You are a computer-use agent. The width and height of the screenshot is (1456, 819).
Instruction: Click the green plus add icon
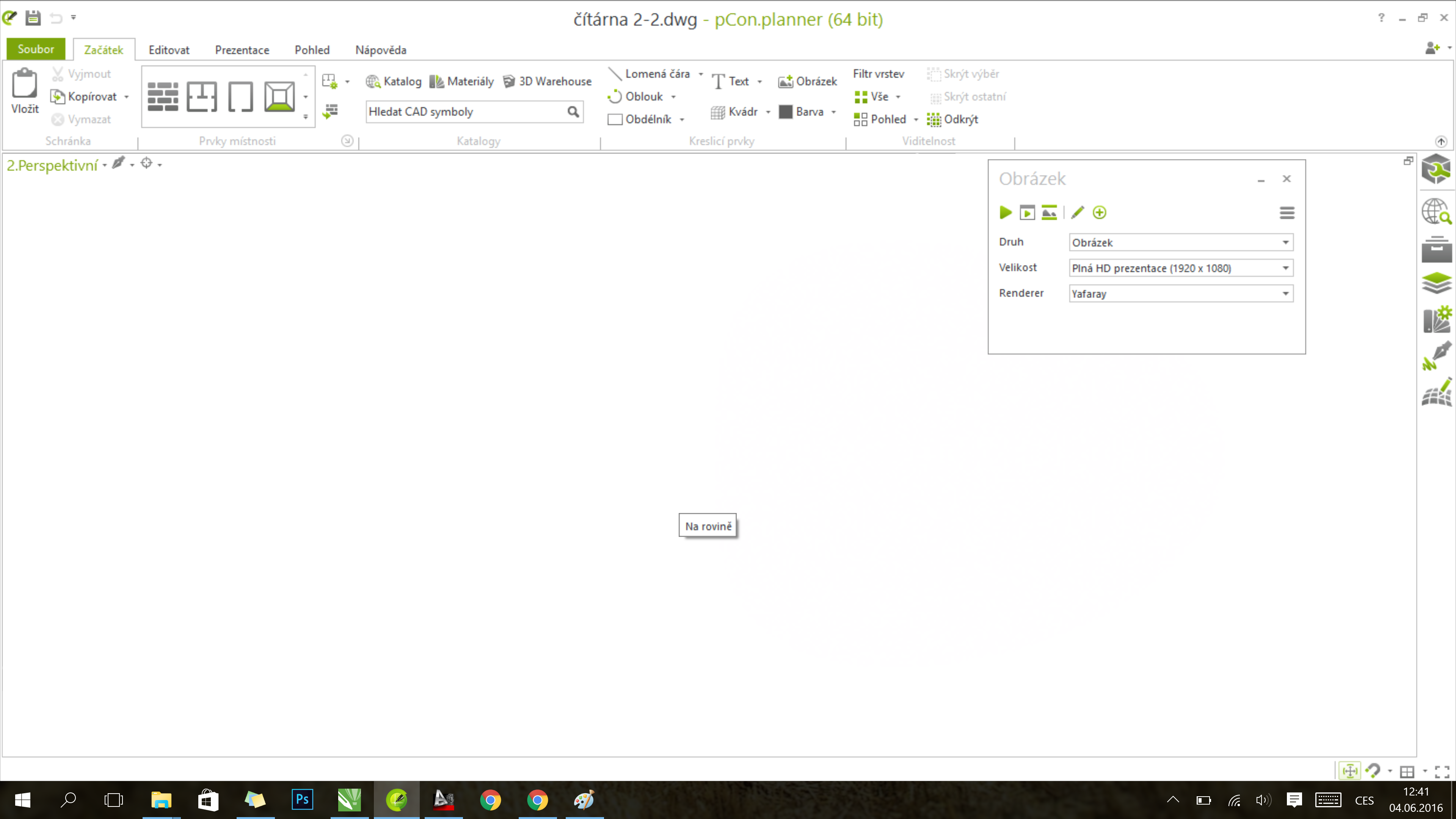(x=1099, y=212)
